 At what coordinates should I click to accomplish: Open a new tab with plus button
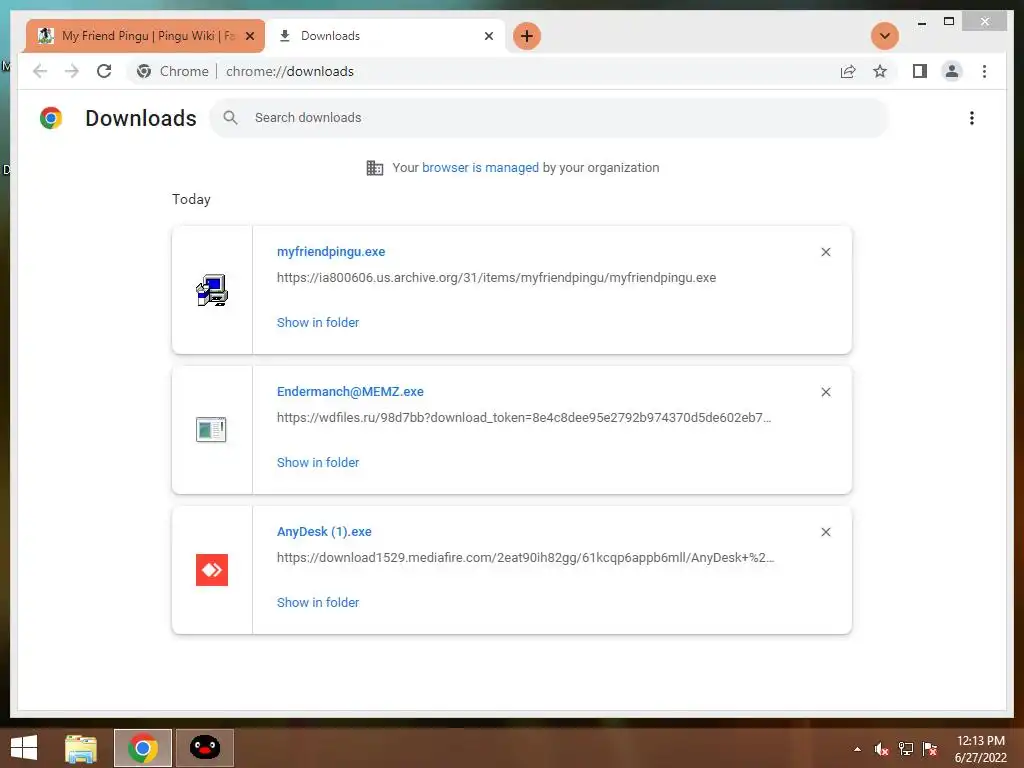pos(527,36)
